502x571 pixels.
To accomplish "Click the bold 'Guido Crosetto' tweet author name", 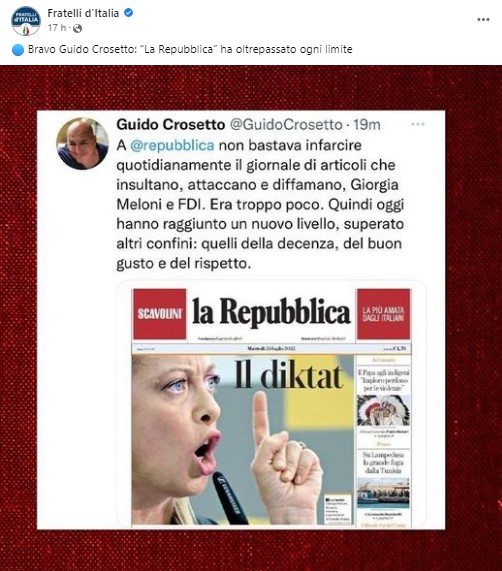I will coord(171,125).
